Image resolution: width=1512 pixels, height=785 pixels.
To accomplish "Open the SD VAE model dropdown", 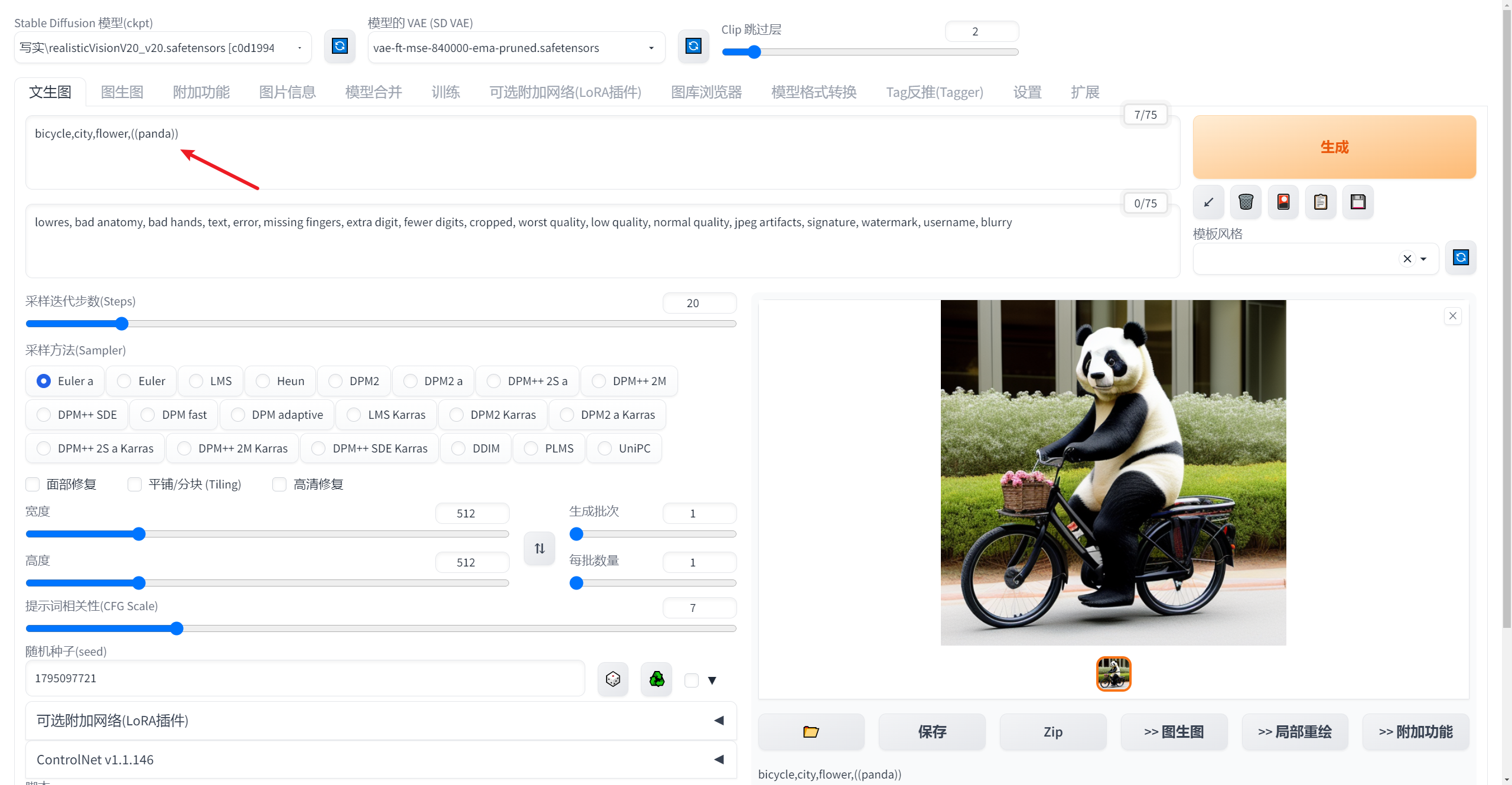I will pos(516,48).
